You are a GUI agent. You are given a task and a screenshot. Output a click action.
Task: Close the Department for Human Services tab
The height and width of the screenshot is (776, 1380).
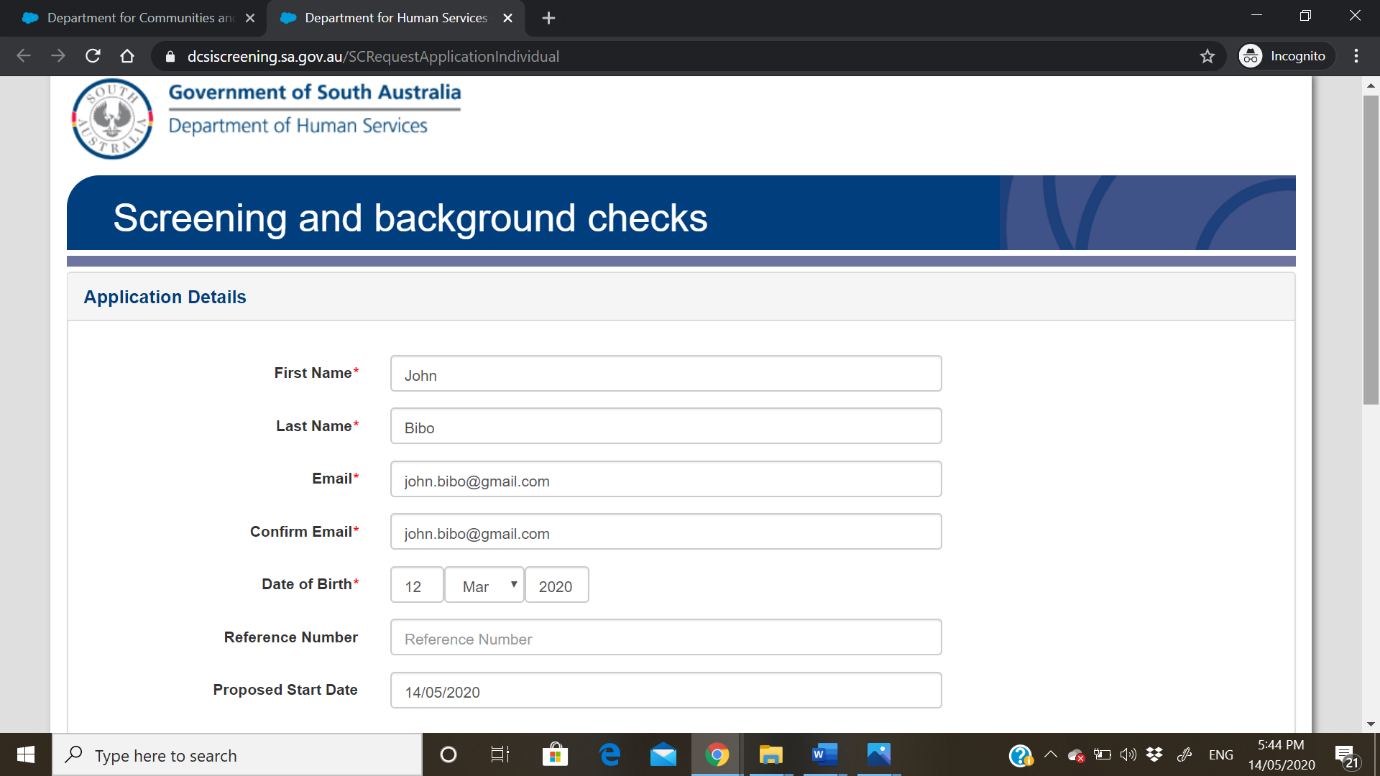[x=508, y=18]
